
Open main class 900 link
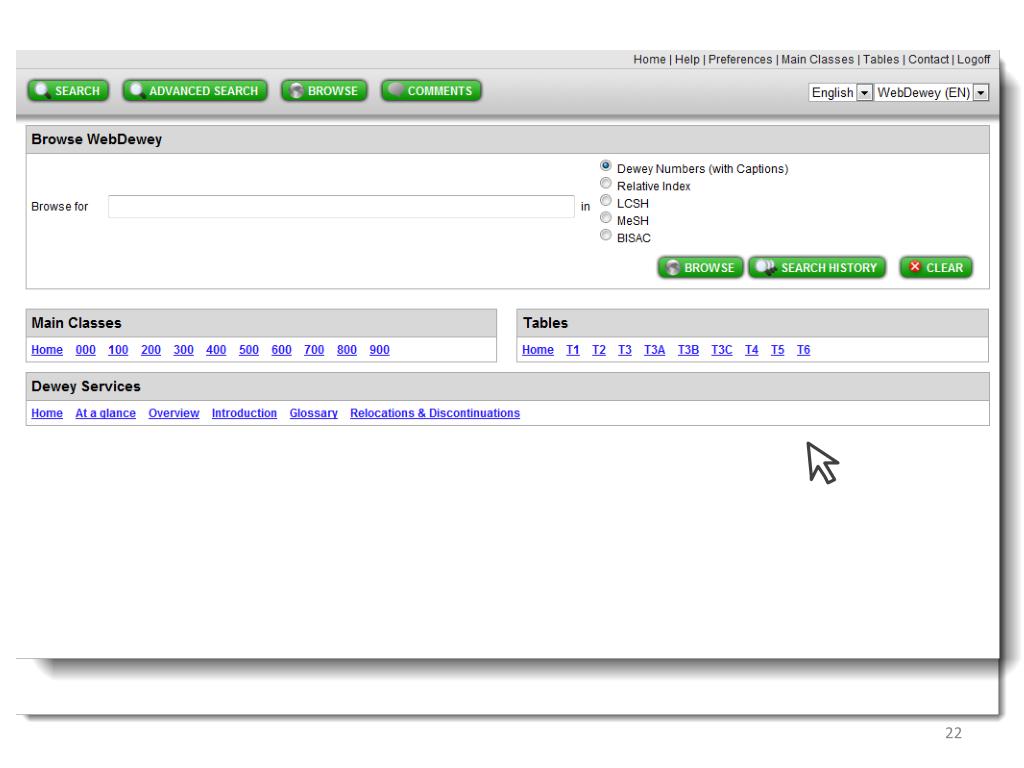tap(379, 350)
